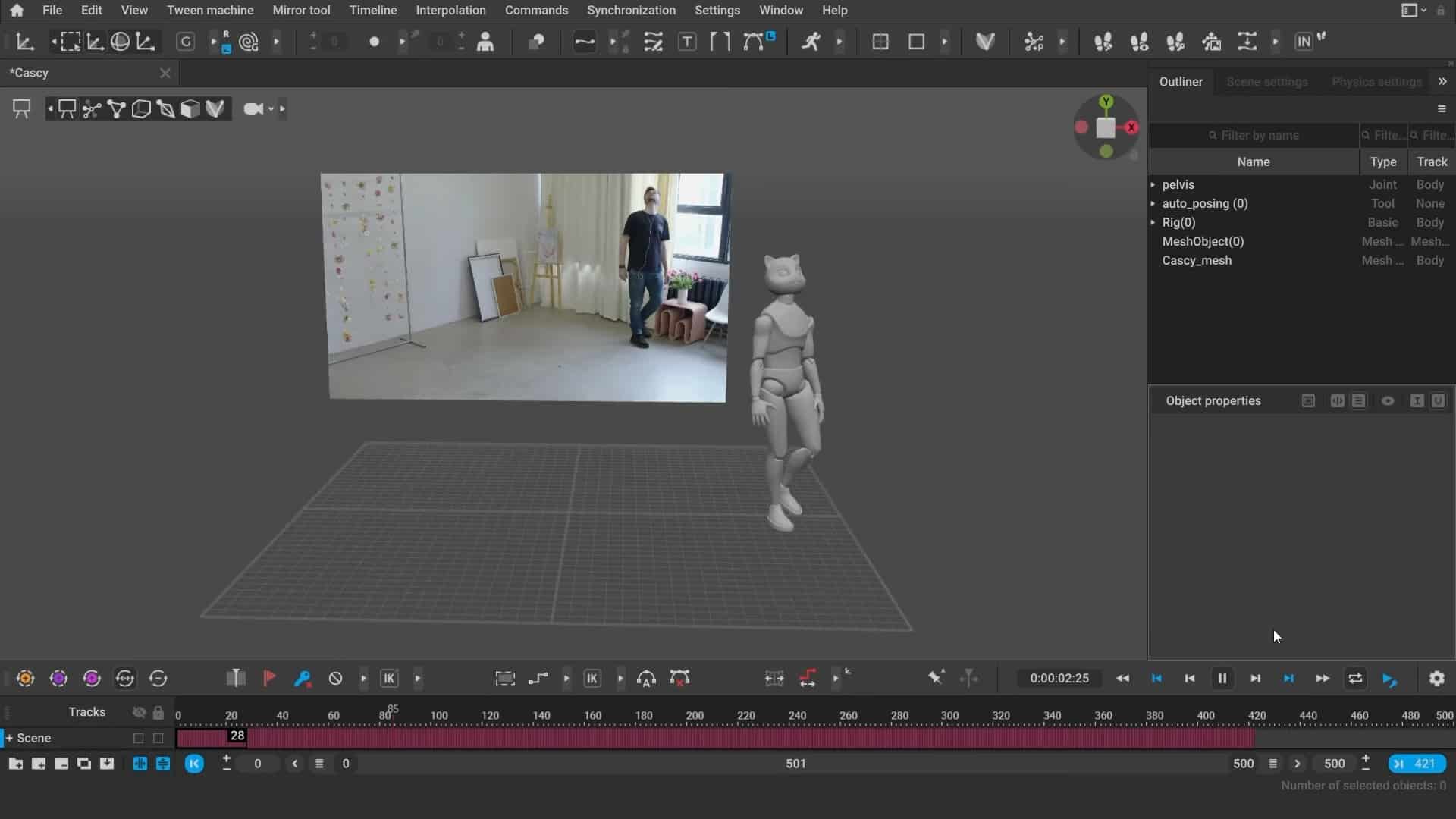Toggle track visibility with the eye icon
Viewport: 1456px width, 819px height.
138,712
